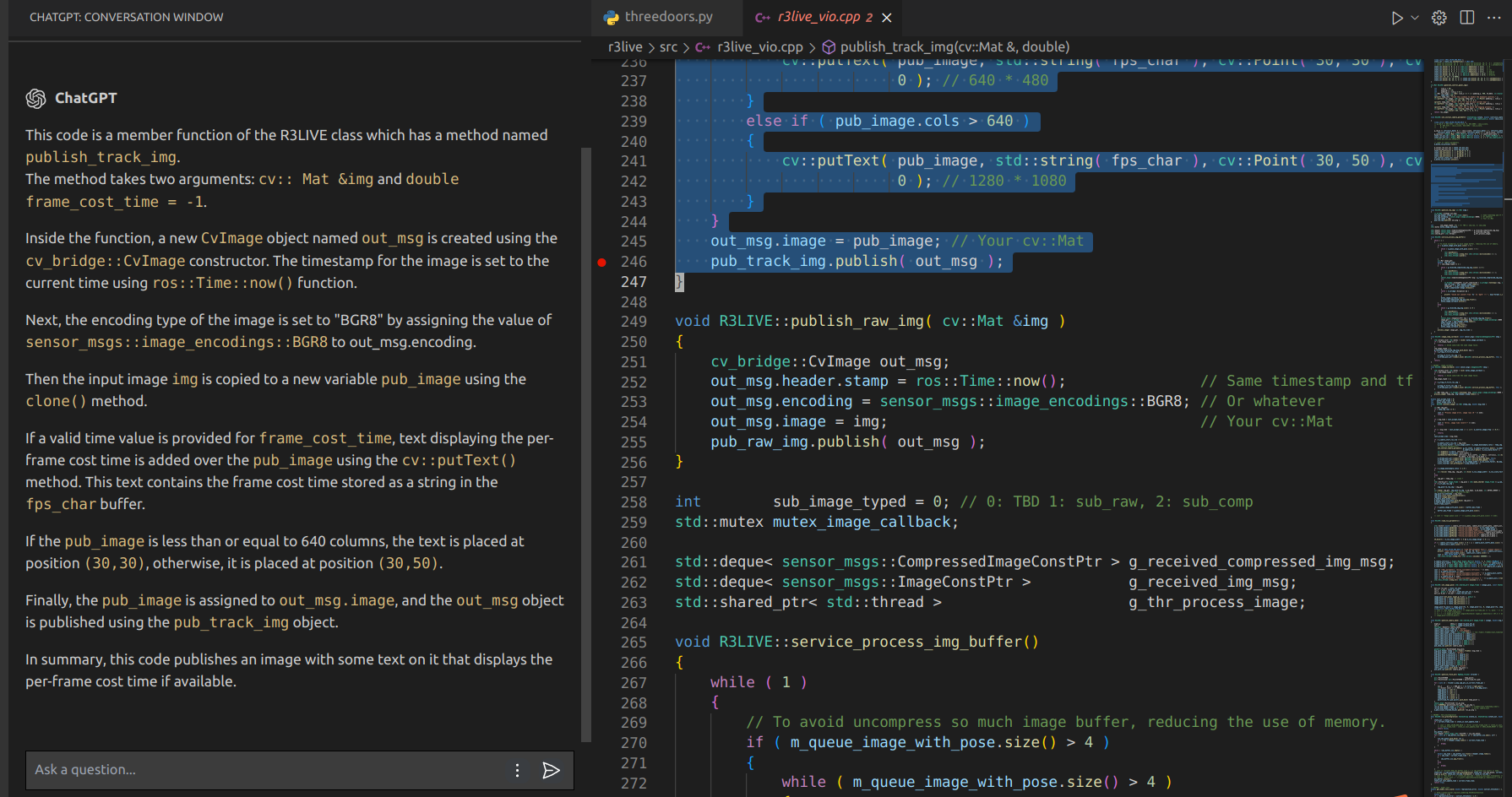The width and height of the screenshot is (1512, 797).
Task: Click the r3live breadcrumb folder
Action: point(625,47)
